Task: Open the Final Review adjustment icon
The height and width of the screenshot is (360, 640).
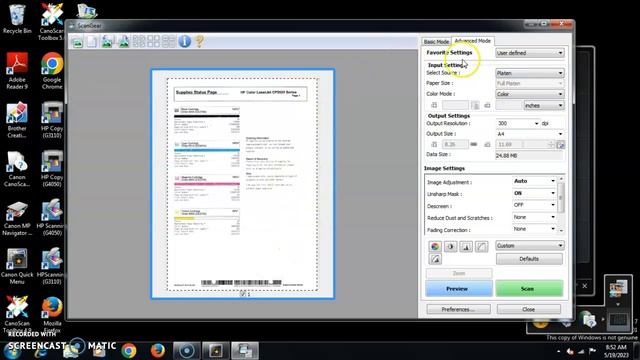Action: [435, 259]
